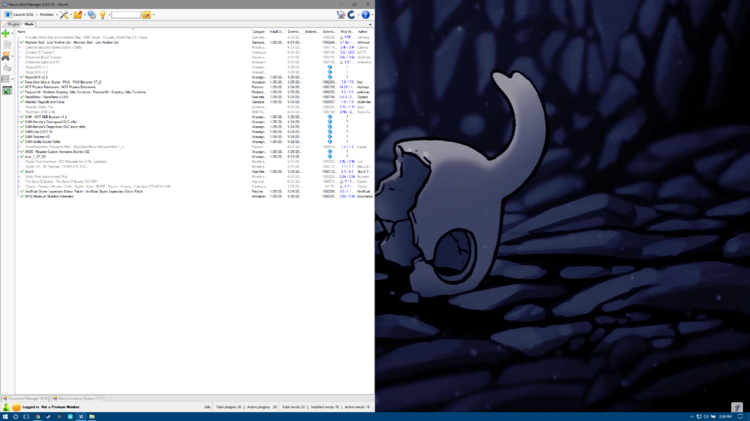This screenshot has height=421, width=750.
Task: Click the empty toolbar text field
Action: pos(126,15)
